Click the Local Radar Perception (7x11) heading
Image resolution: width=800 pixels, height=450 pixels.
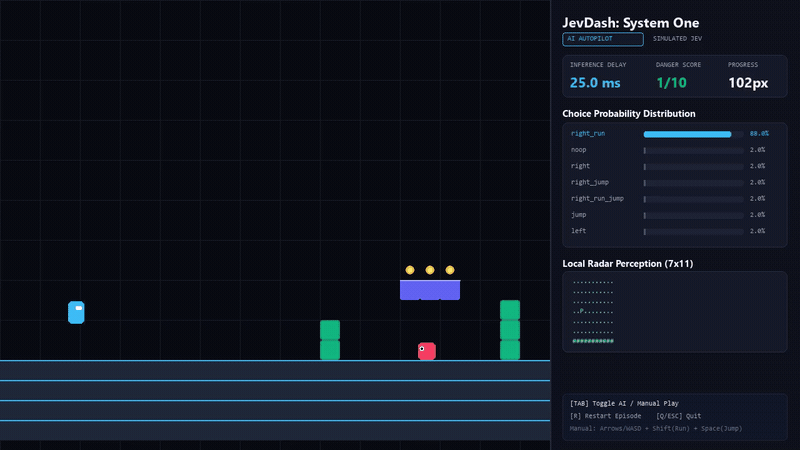[628, 264]
